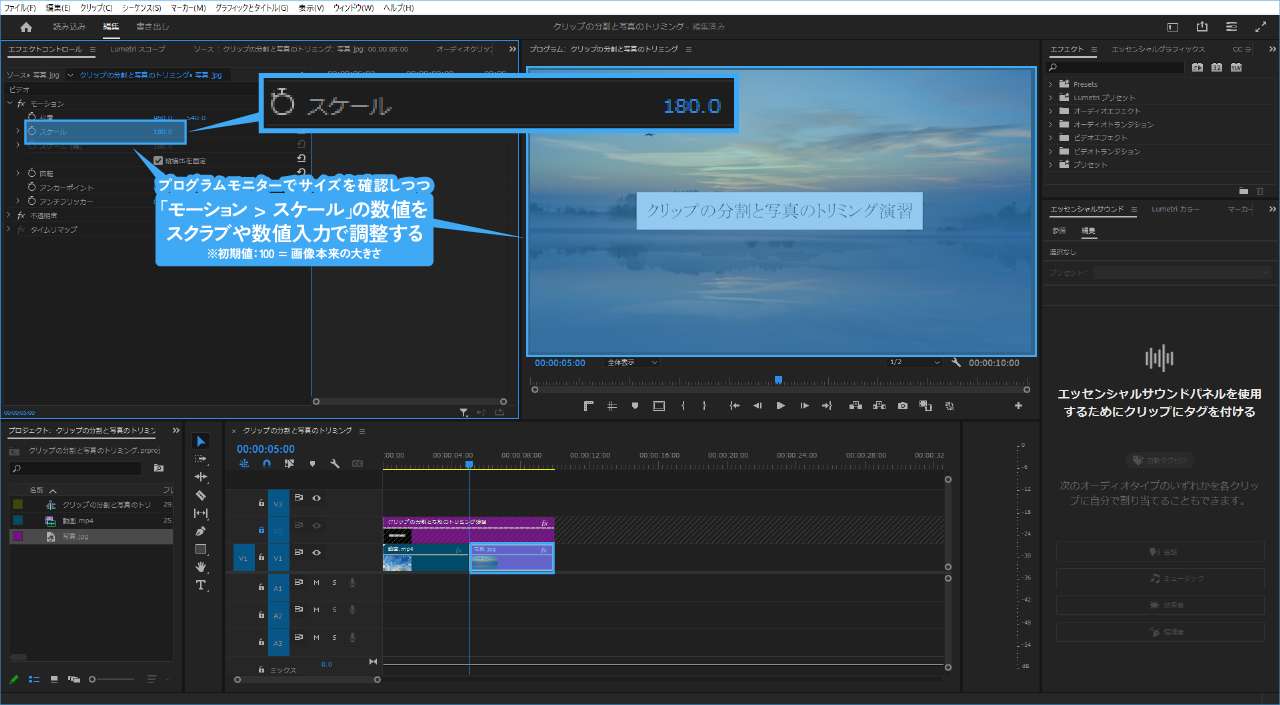Viewport: 1280px width, 705px height.
Task: Select the Rectangle shape tool
Action: tap(201, 549)
